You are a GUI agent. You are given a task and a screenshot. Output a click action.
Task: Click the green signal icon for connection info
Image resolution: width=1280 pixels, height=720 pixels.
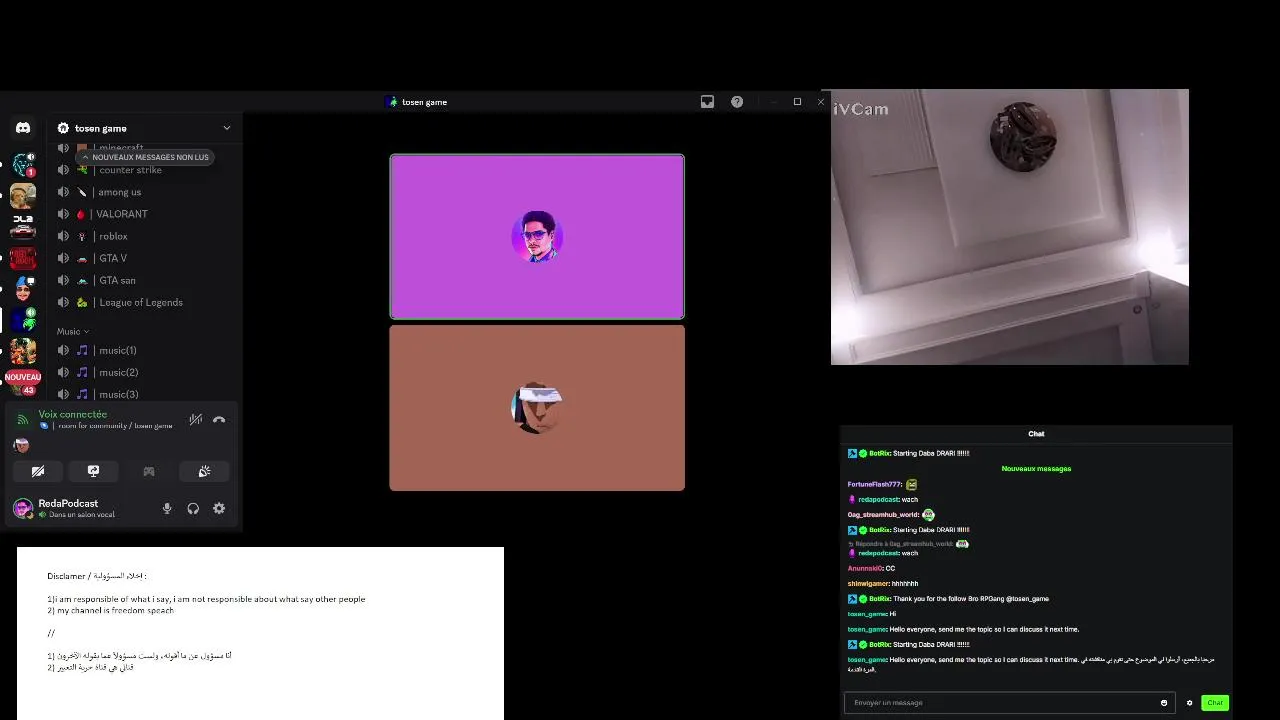(23, 420)
